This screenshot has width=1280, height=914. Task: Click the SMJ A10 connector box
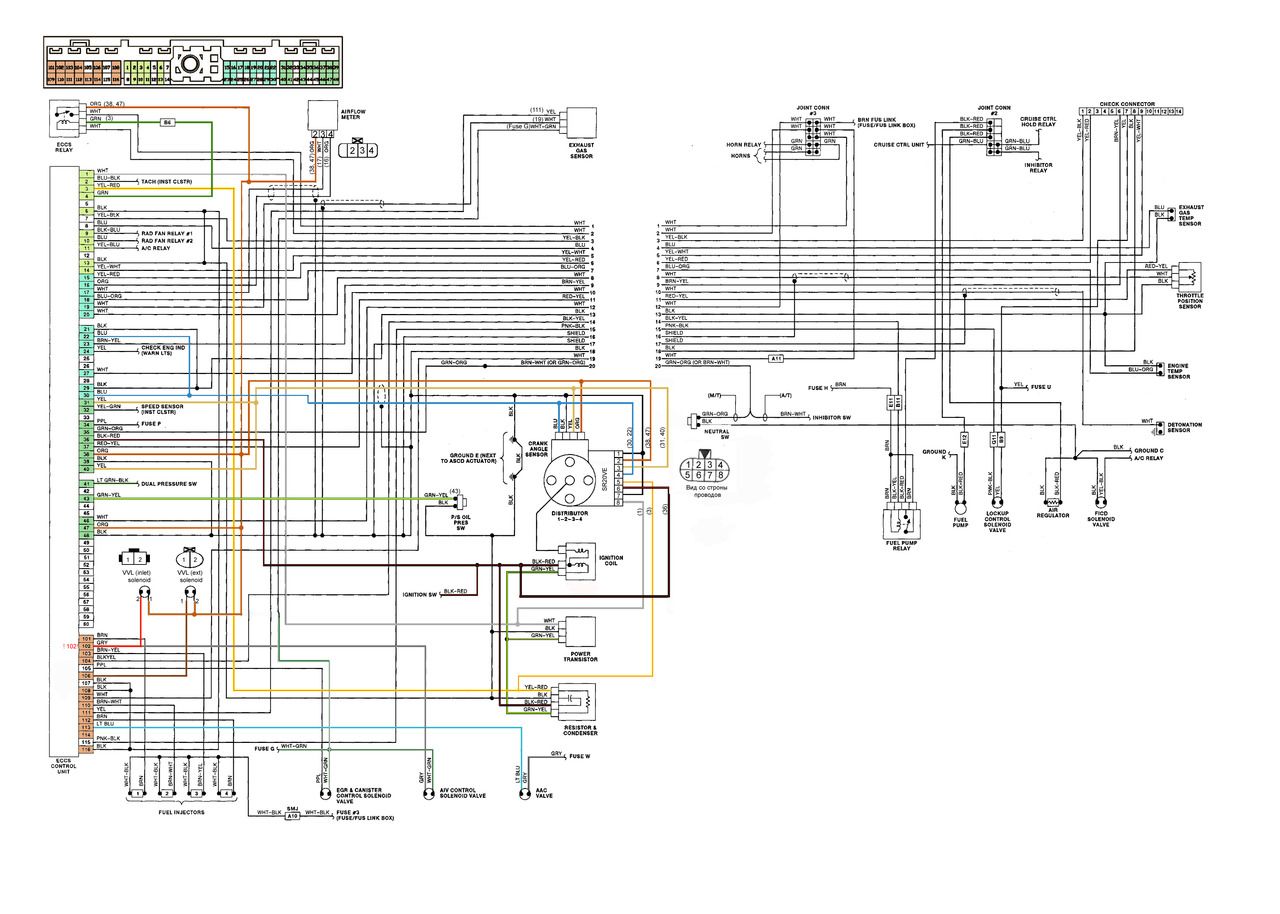293,815
